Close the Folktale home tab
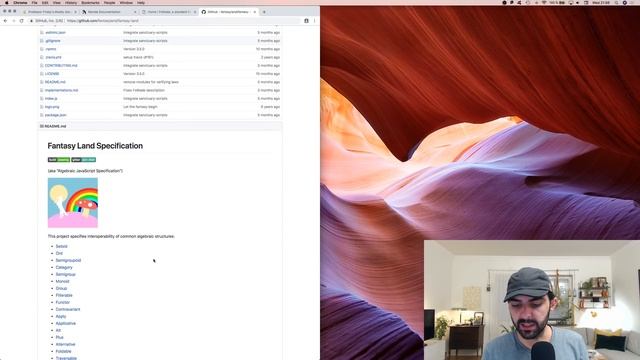Viewport: 640px width, 360px height. pyautogui.click(x=195, y=12)
